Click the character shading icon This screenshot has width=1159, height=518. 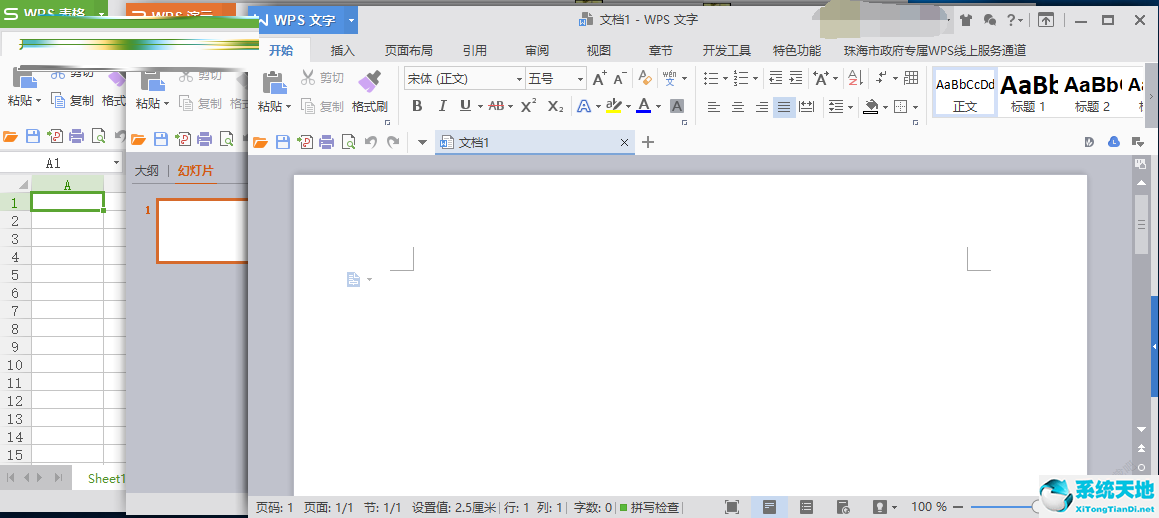coord(677,106)
